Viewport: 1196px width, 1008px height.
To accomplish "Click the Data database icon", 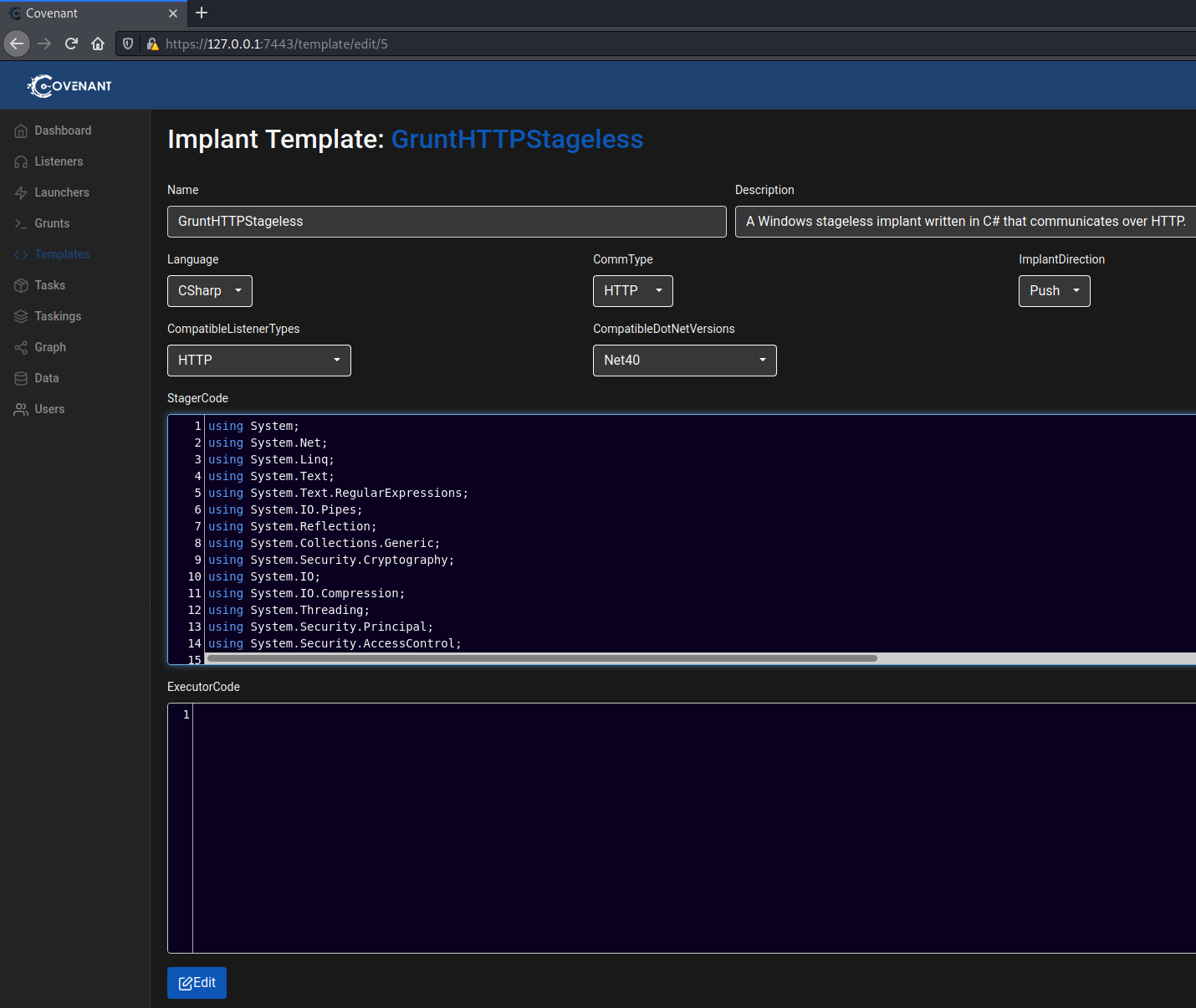I will click(21, 379).
